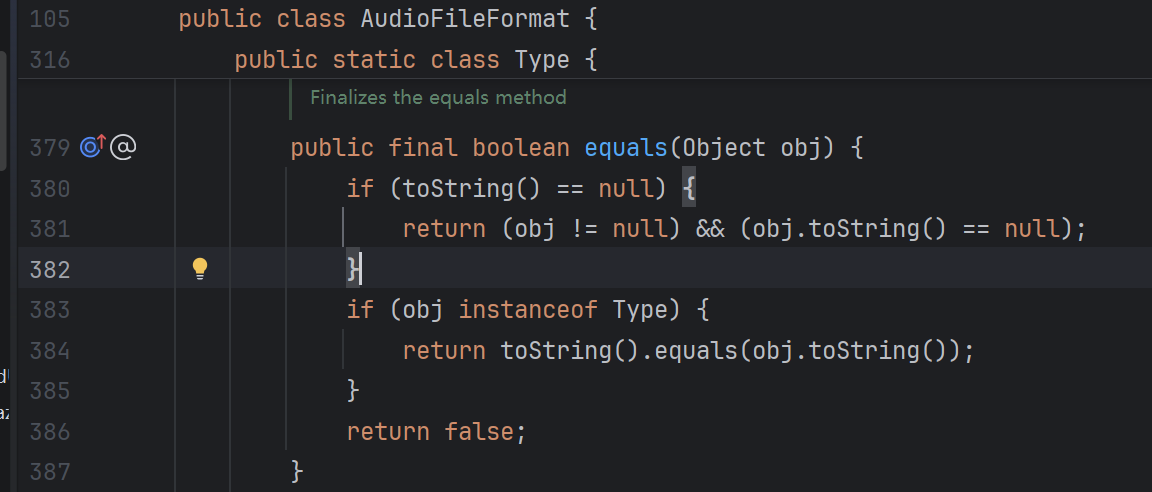Click line number 380 in the gutter
Screen dimensions: 1152x492
pyautogui.click(x=50, y=189)
